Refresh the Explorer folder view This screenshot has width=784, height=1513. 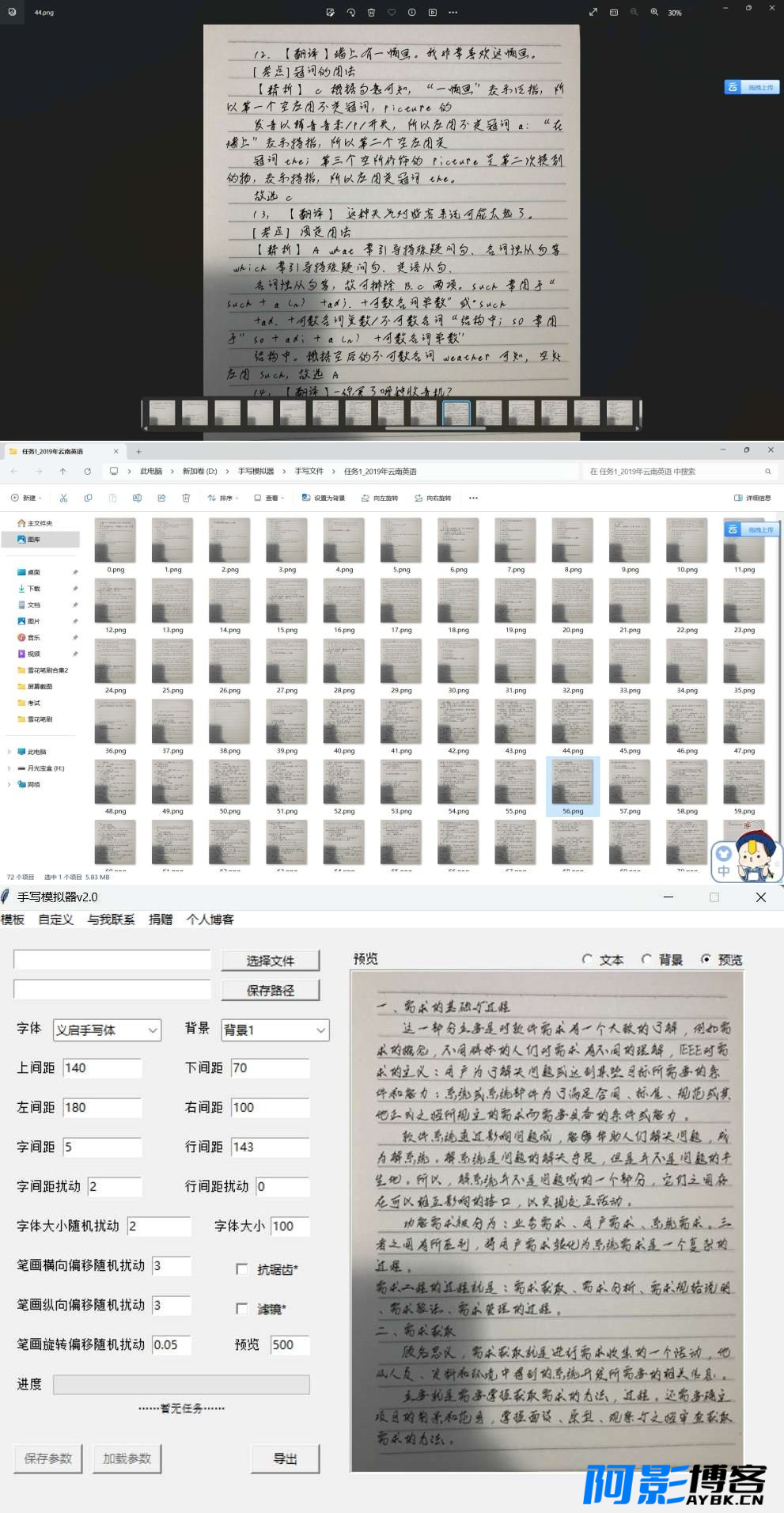[x=87, y=471]
